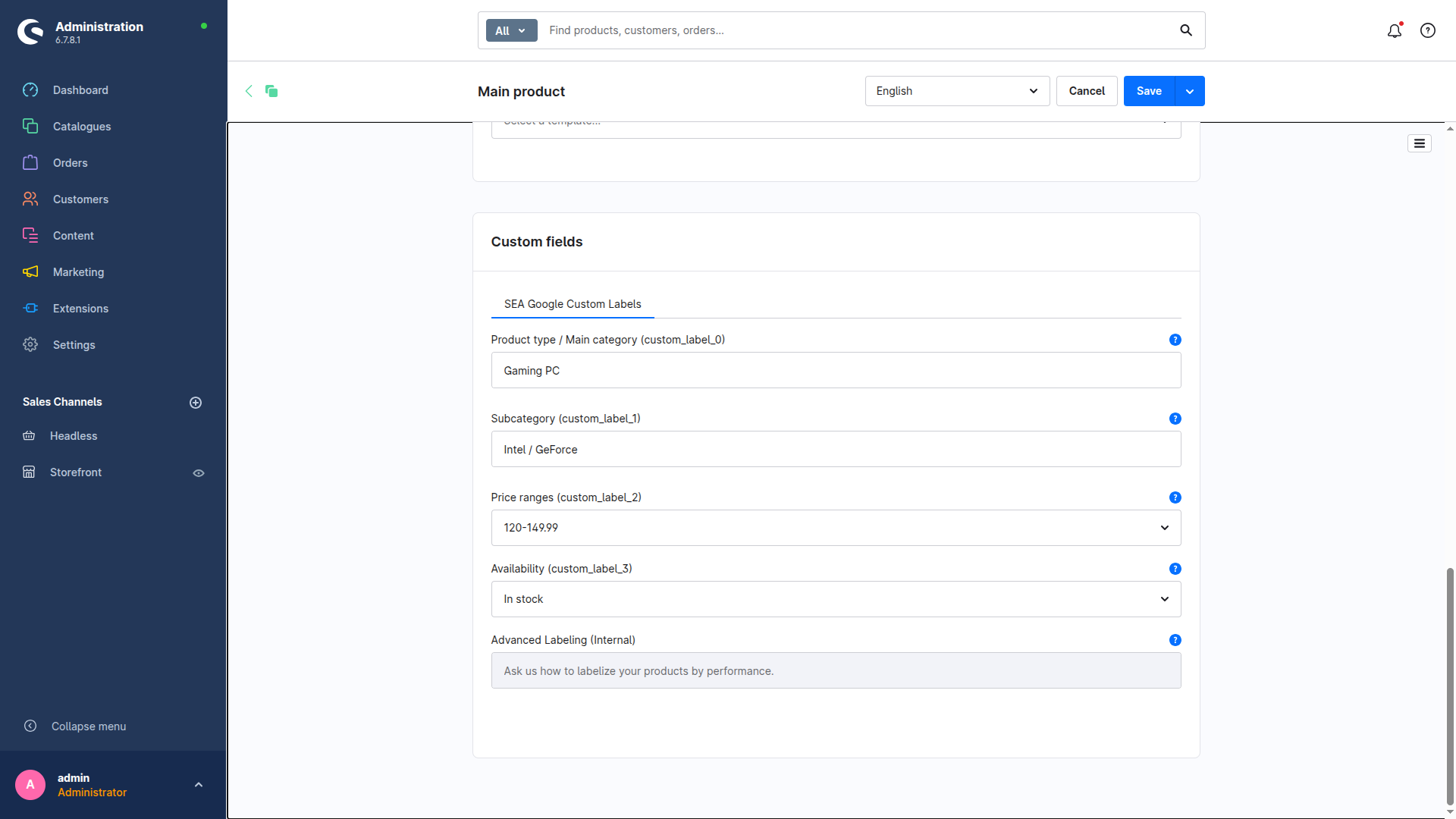Toggle Storefront eye visibility icon

point(199,473)
